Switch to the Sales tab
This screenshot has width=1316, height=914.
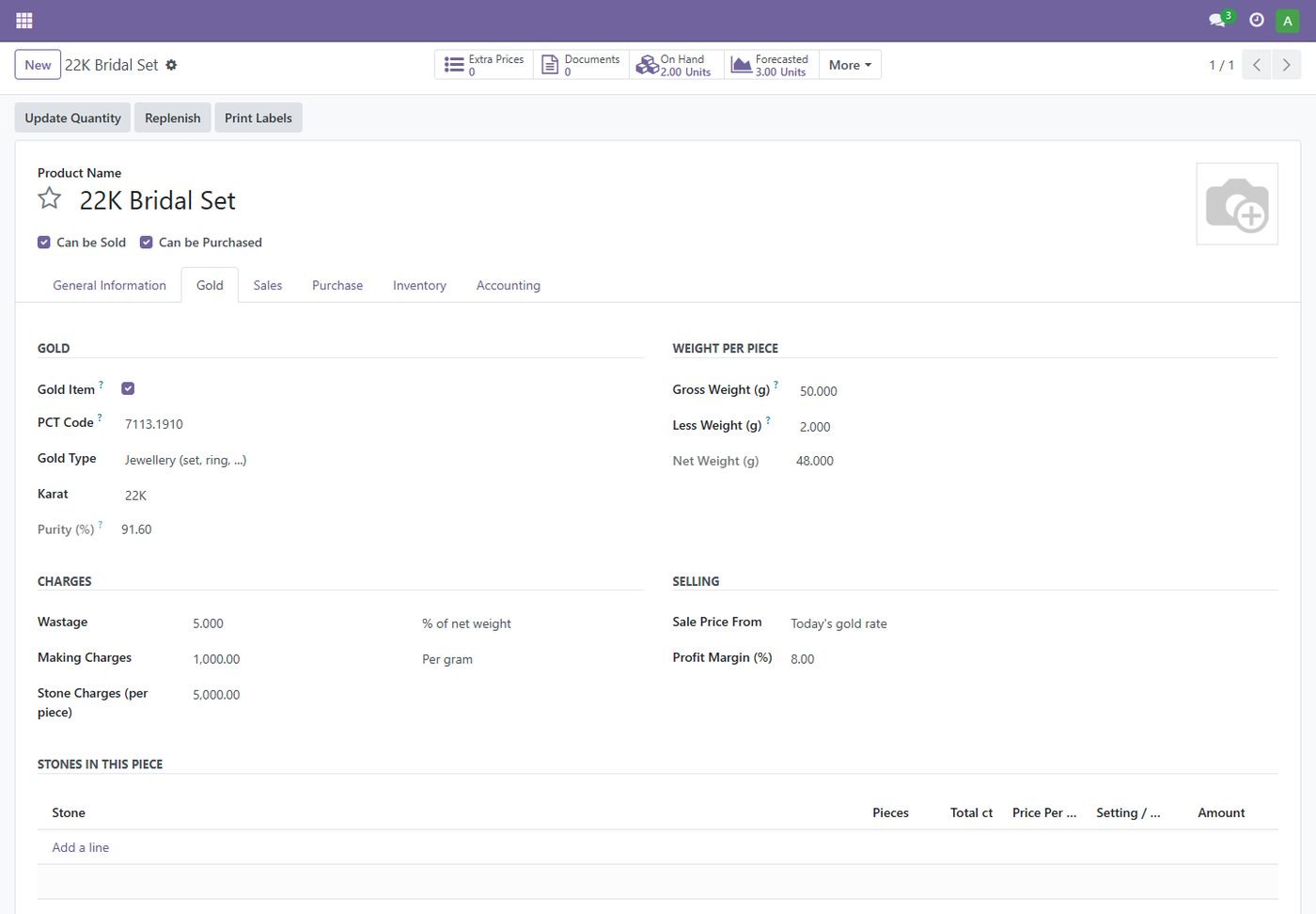tap(268, 285)
